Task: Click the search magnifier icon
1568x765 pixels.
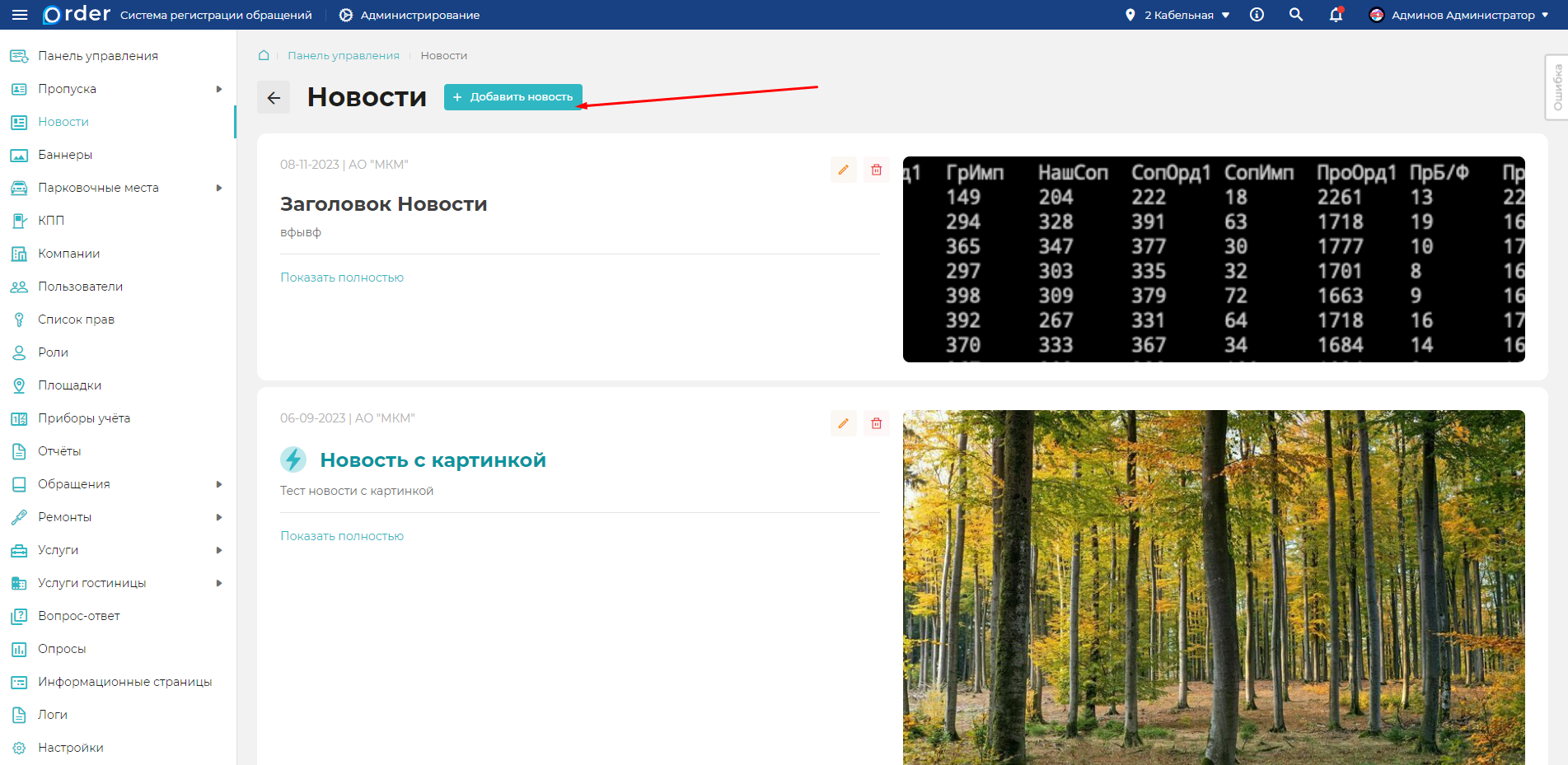Action: point(1296,15)
